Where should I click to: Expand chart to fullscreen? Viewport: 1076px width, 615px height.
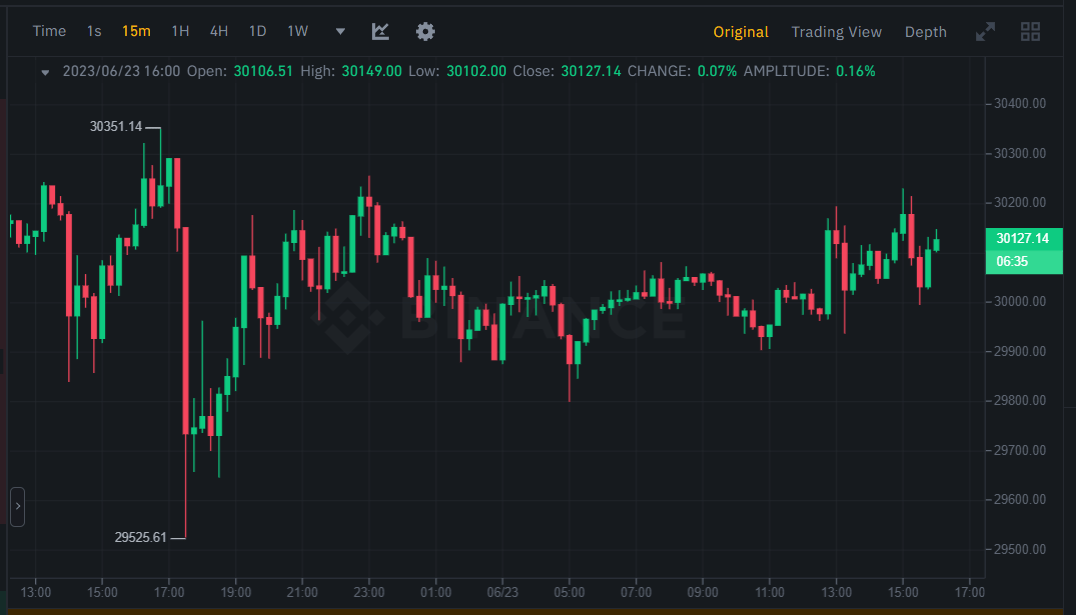coord(985,32)
